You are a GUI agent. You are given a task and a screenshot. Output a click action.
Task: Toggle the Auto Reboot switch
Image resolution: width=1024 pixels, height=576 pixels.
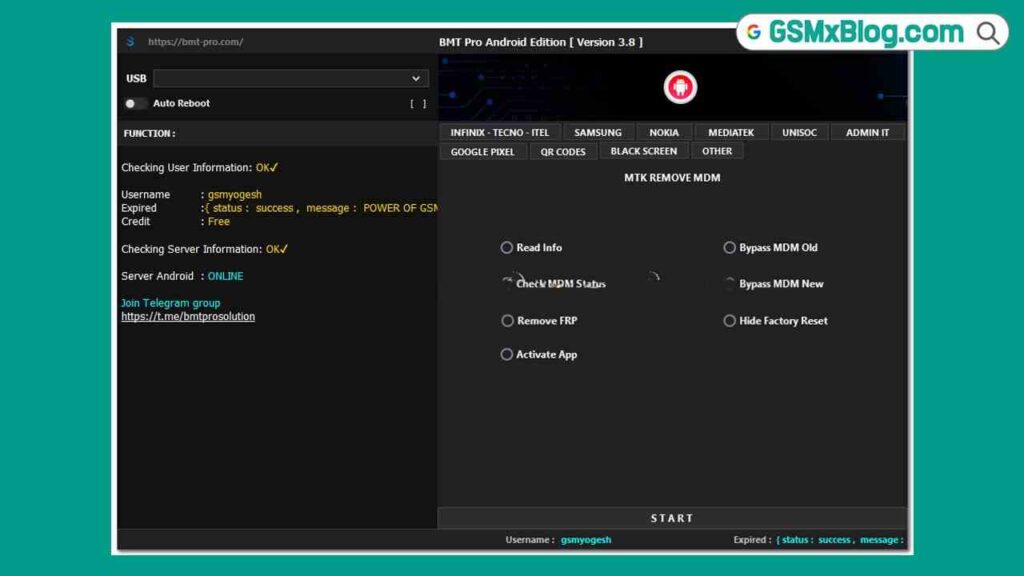point(134,103)
